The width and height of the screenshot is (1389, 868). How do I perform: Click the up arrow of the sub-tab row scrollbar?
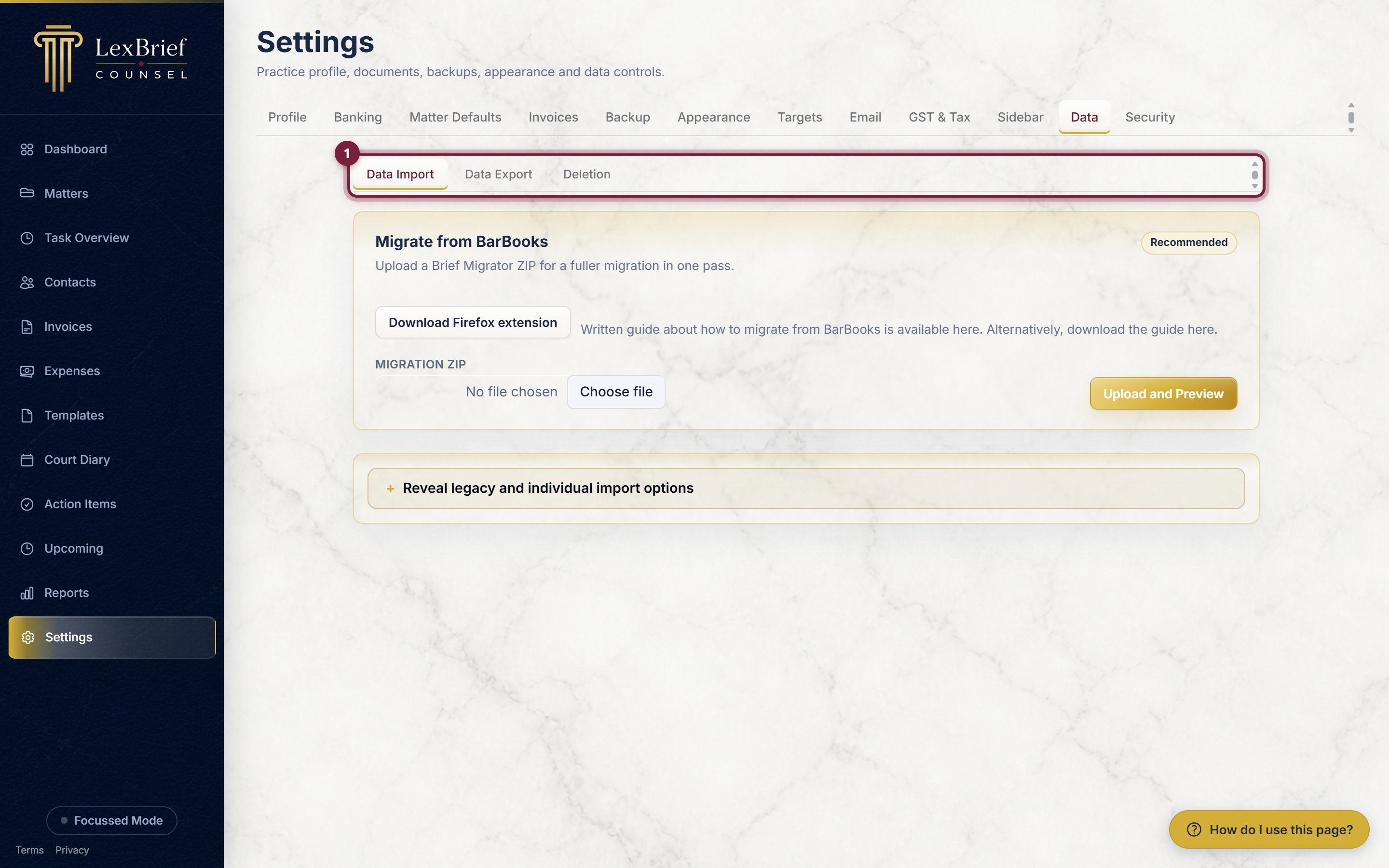[x=1255, y=164]
